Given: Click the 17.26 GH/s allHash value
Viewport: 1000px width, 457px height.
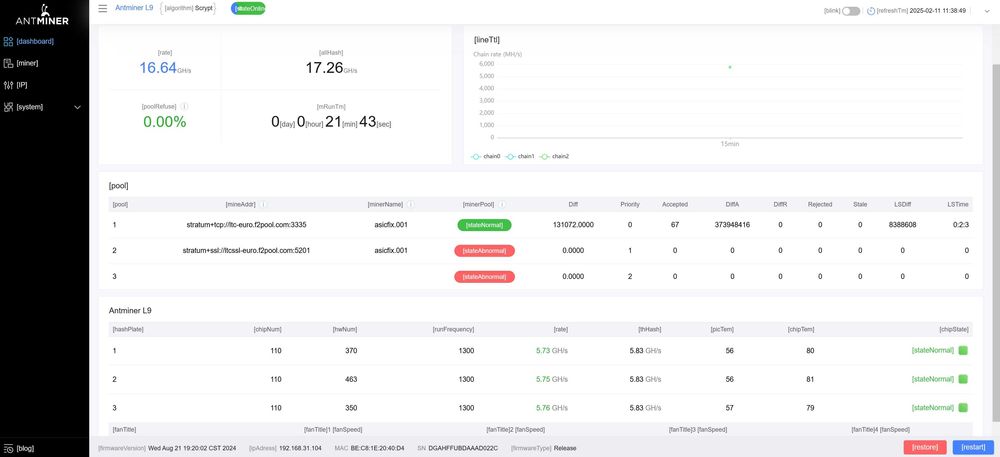Looking at the screenshot, I should tap(331, 68).
